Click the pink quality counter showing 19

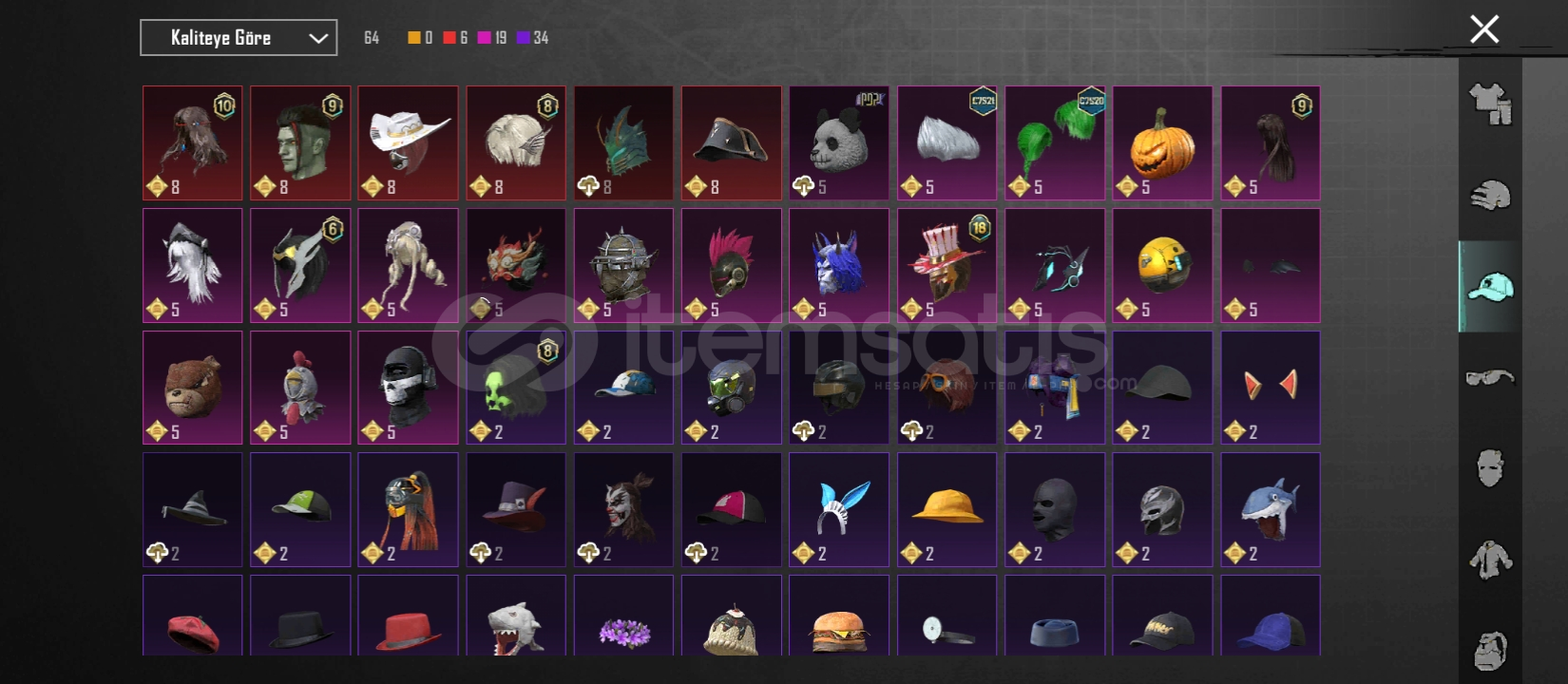pos(492,38)
